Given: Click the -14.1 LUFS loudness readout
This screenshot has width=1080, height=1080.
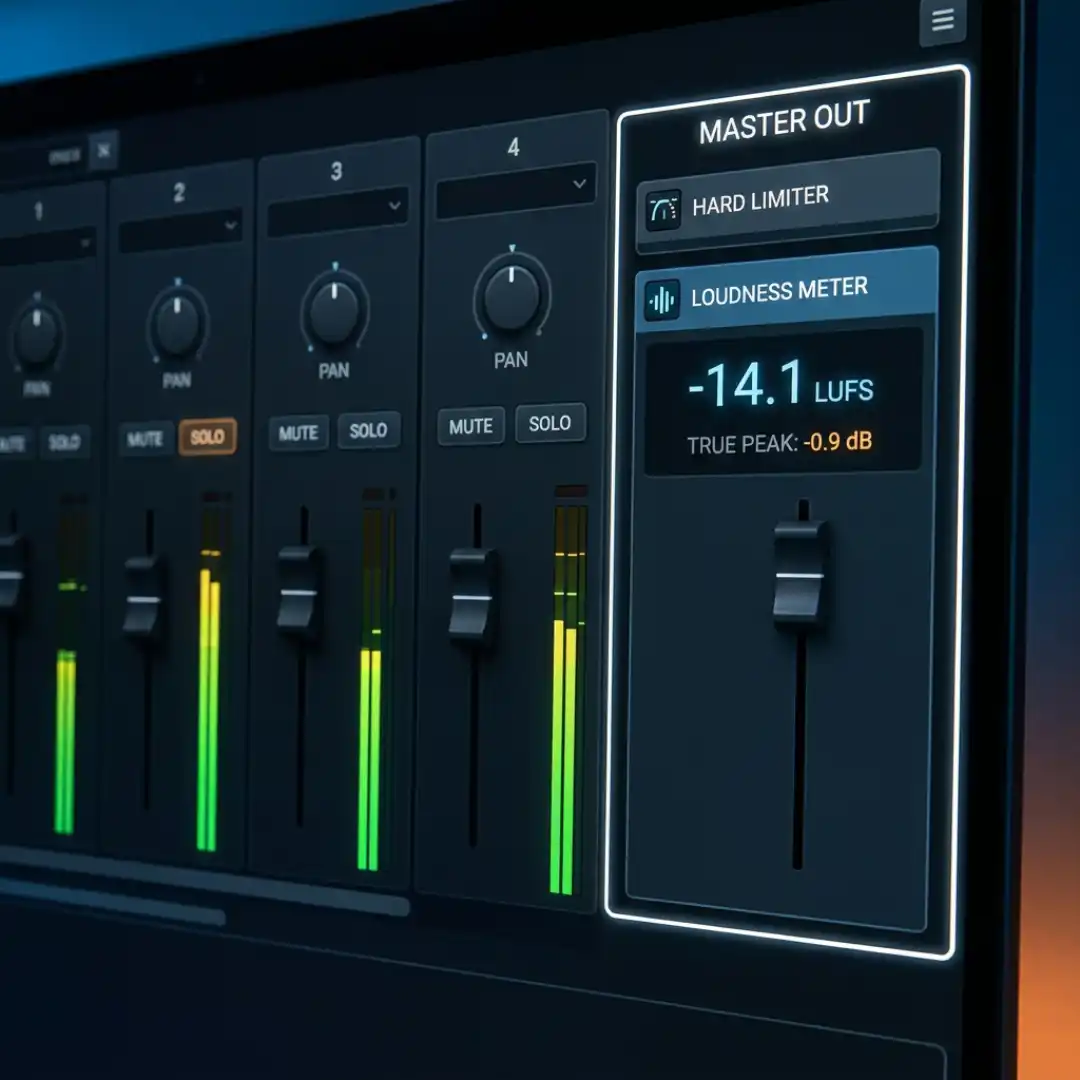Looking at the screenshot, I should click(x=781, y=385).
